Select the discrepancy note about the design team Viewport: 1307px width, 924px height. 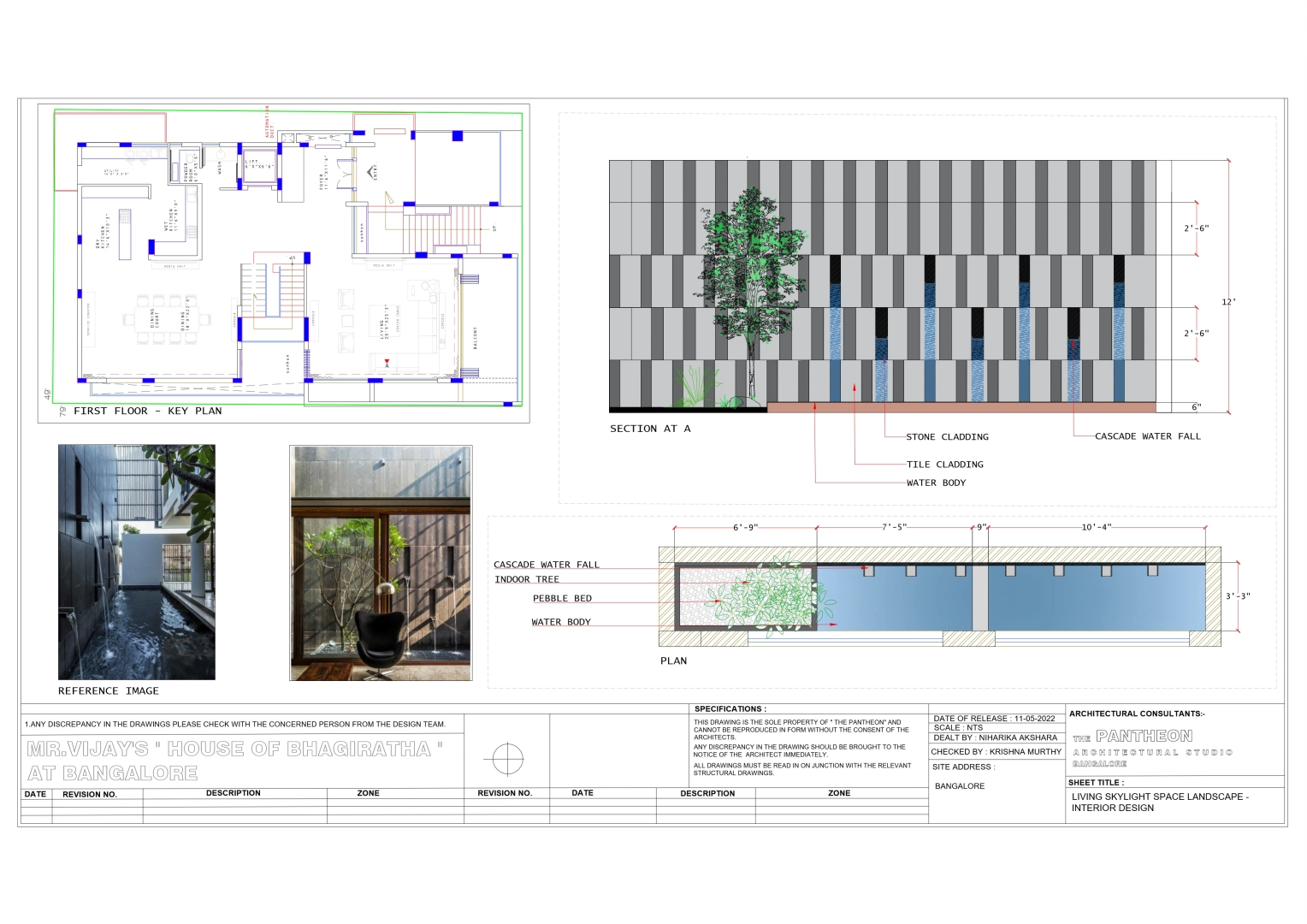[235, 724]
